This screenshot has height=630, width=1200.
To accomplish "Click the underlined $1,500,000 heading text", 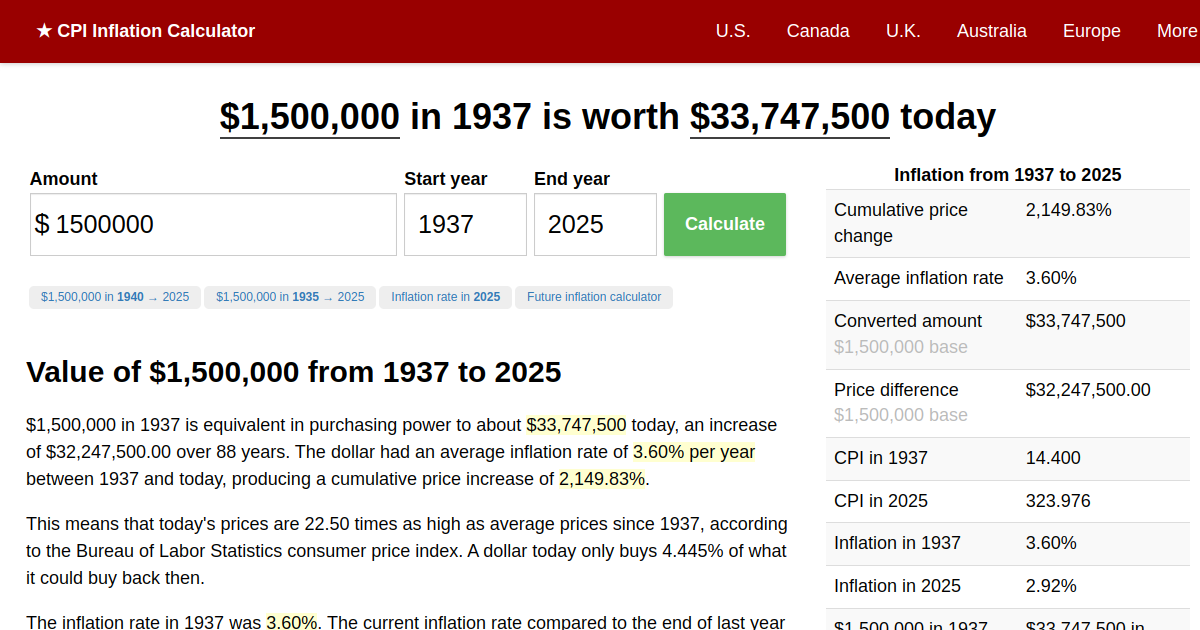I will click(309, 117).
